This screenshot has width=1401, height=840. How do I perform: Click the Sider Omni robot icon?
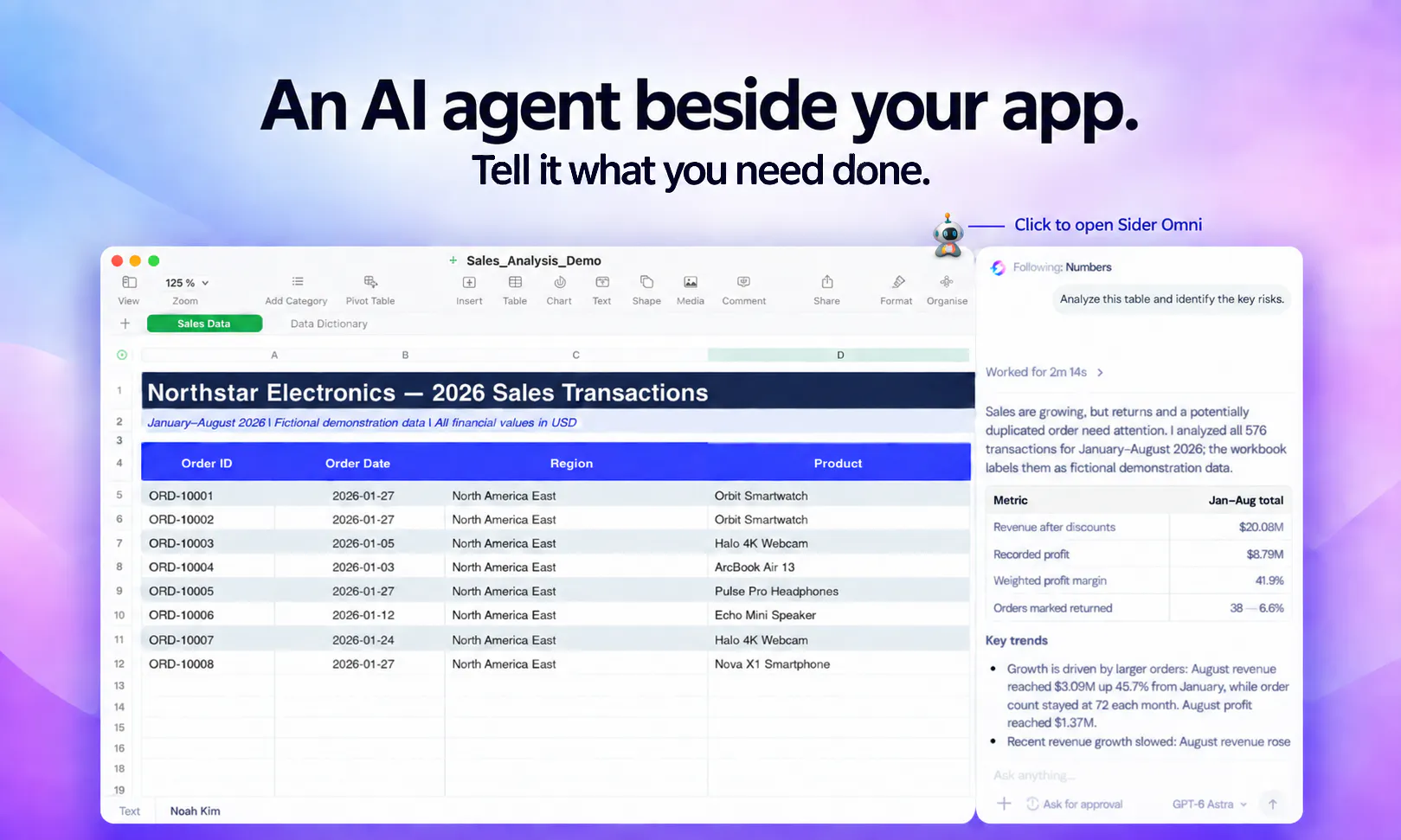click(948, 235)
